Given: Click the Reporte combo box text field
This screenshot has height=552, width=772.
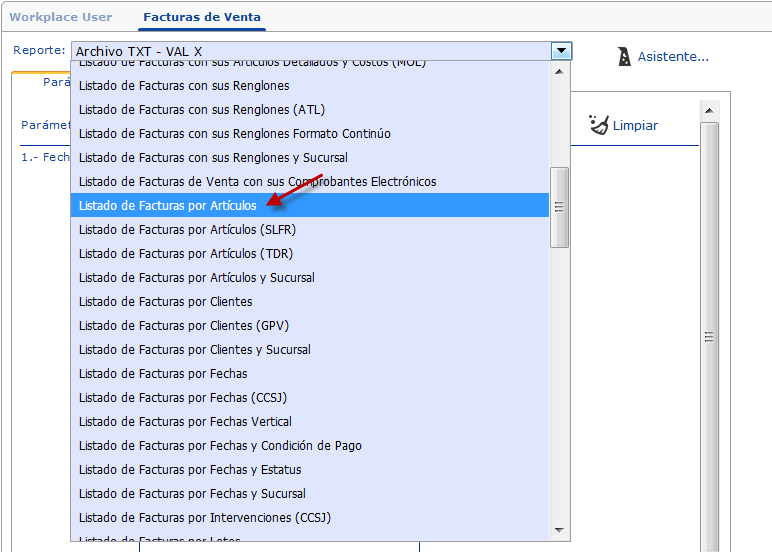Looking at the screenshot, I should point(310,50).
